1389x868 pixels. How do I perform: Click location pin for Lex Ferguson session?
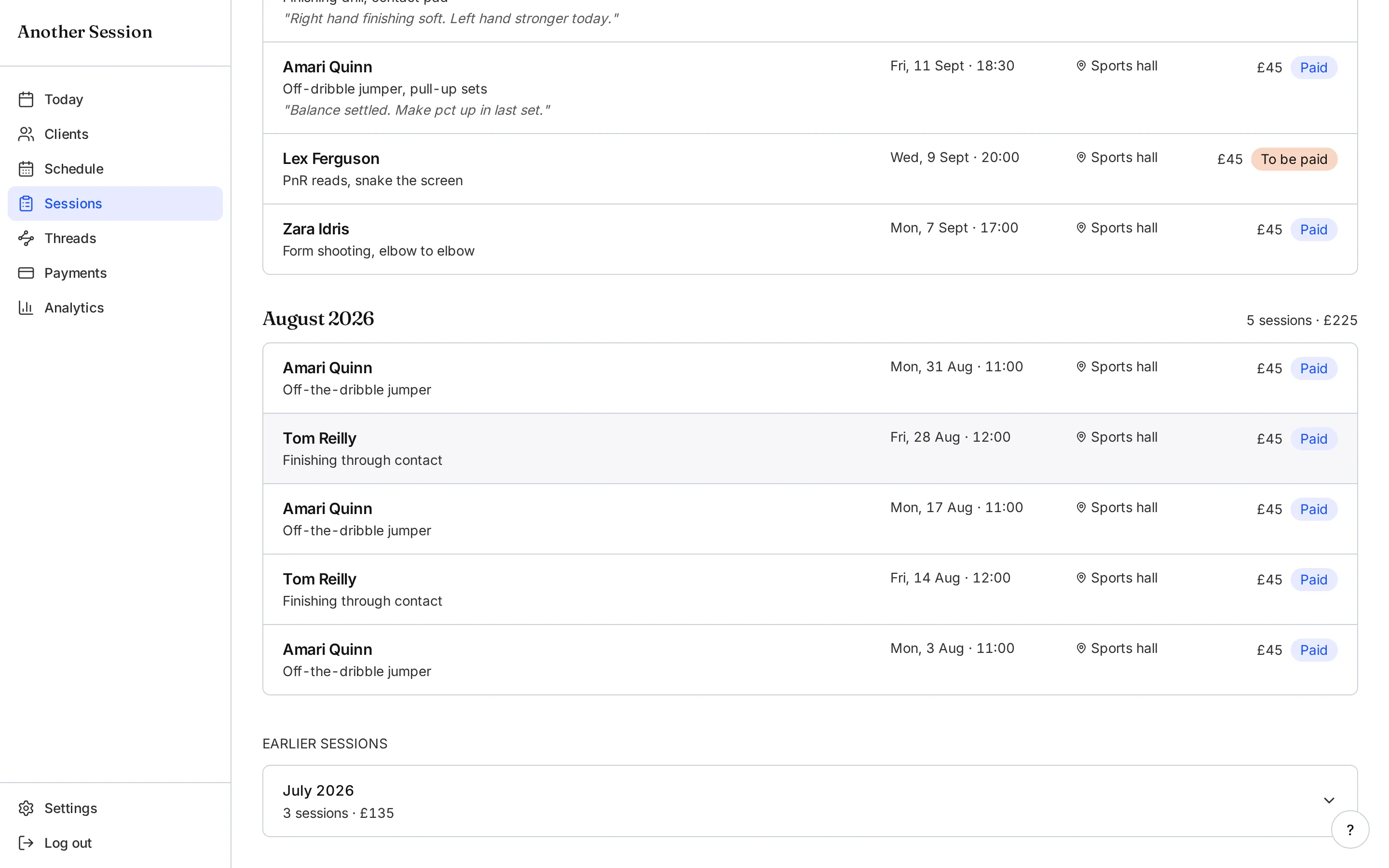(1081, 157)
